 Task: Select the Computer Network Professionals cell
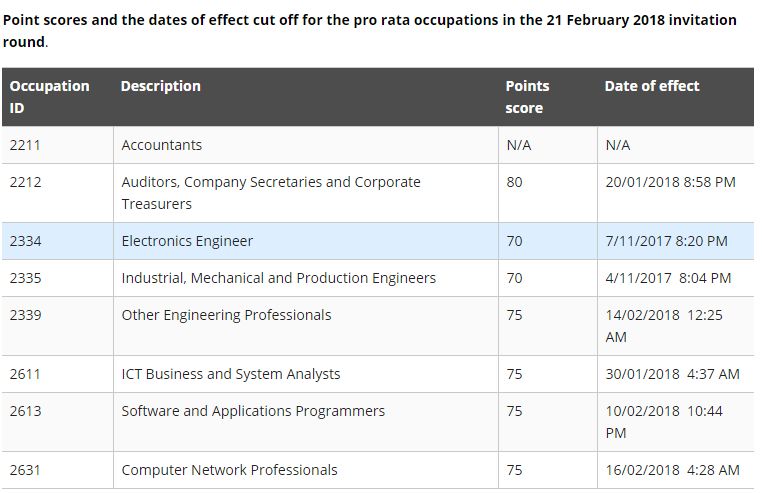tap(230, 470)
